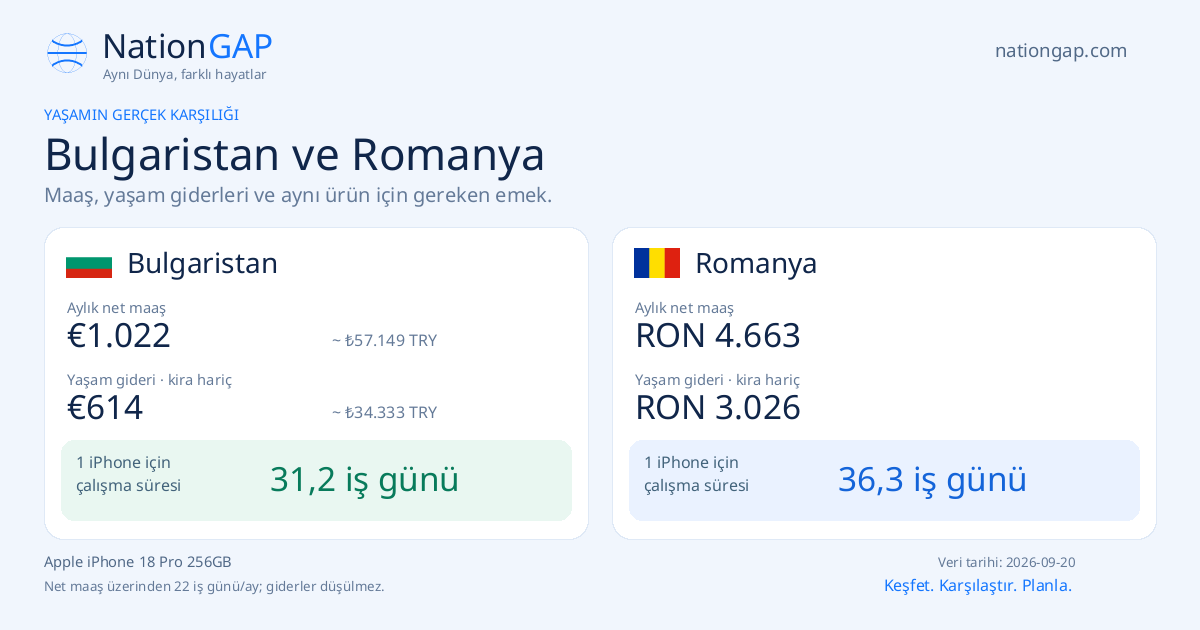
Task: Click the '31,2 iş günü' value
Action: (364, 480)
